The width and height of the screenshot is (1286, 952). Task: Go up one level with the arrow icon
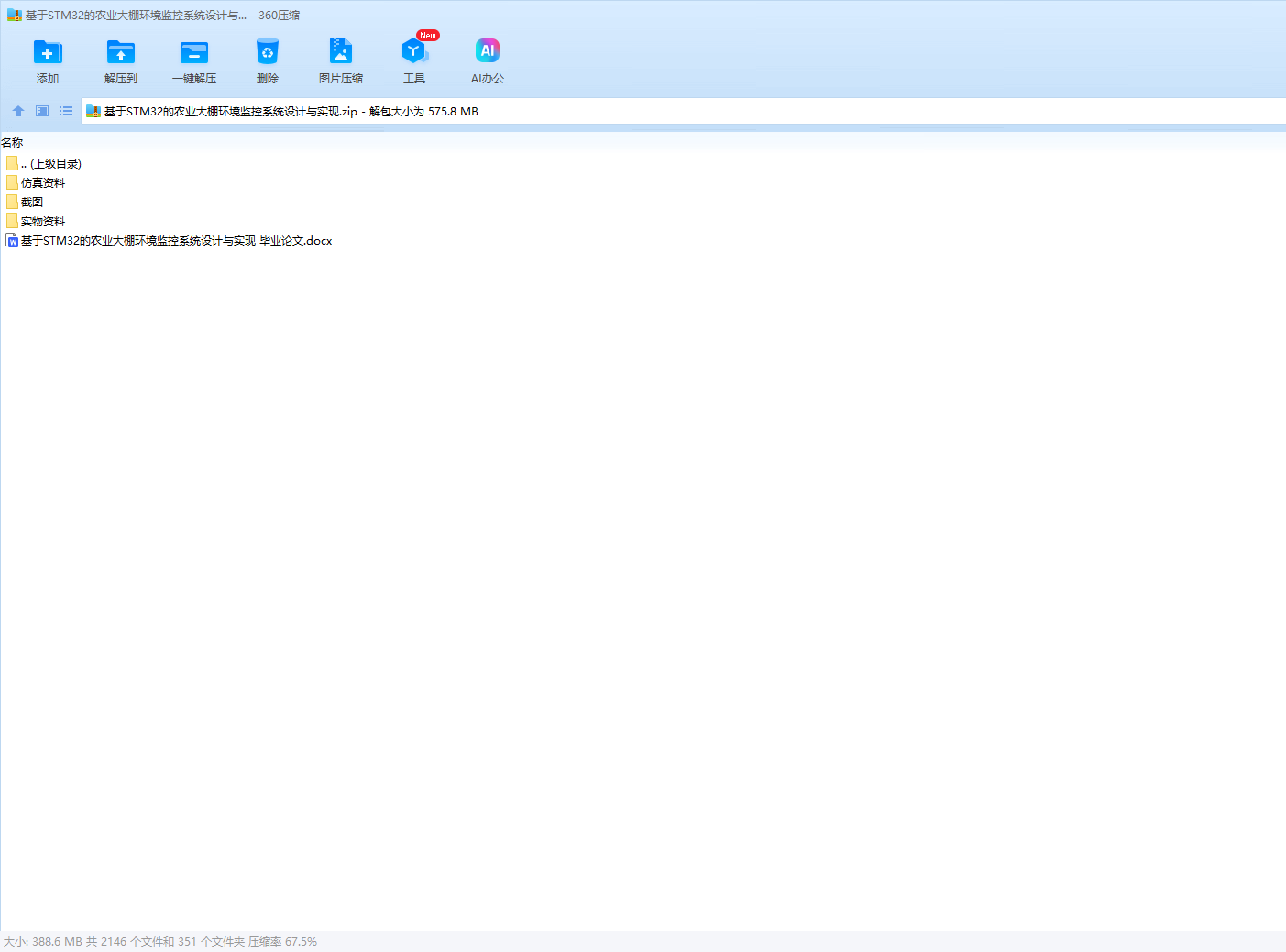tap(18, 111)
